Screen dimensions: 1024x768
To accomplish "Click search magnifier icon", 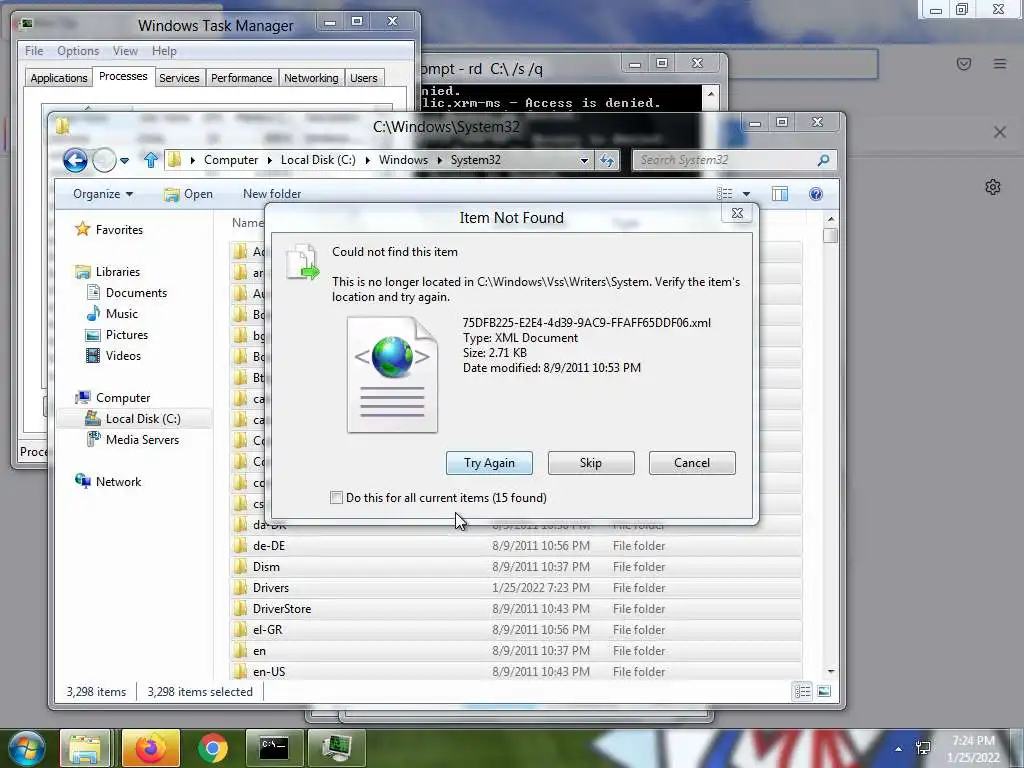I will (824, 160).
